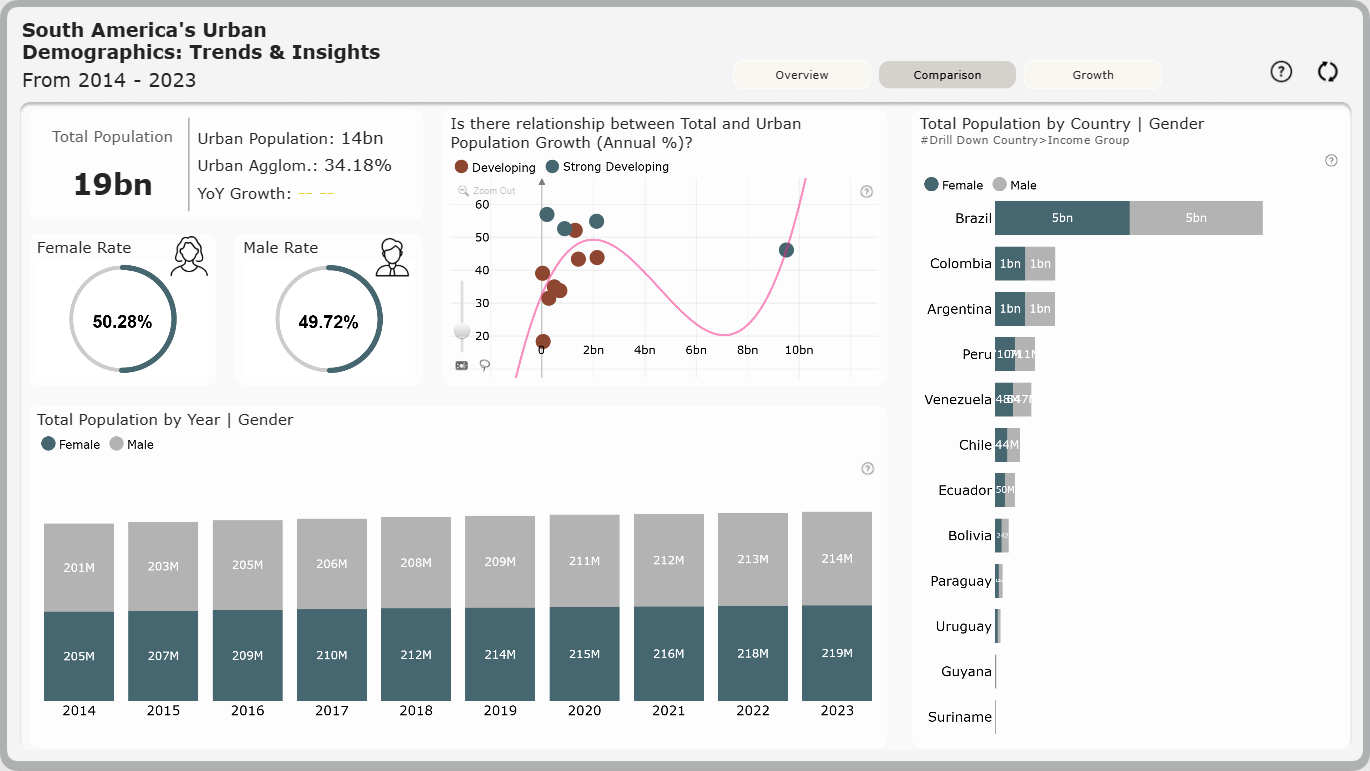Screen dimensions: 1370x771
Task: Switch to the Overview tab
Action: (802, 75)
